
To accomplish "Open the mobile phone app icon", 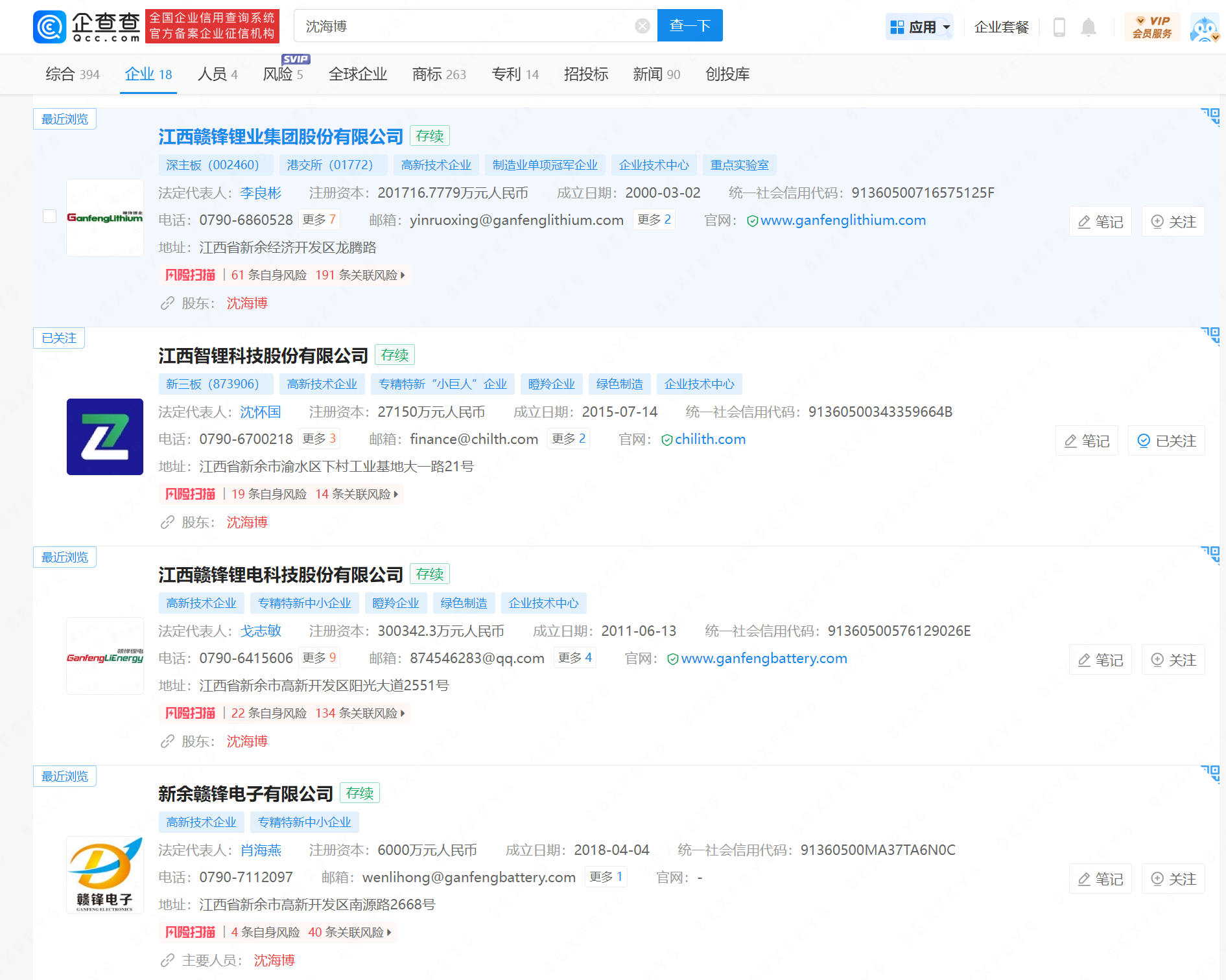I will coord(1059,27).
